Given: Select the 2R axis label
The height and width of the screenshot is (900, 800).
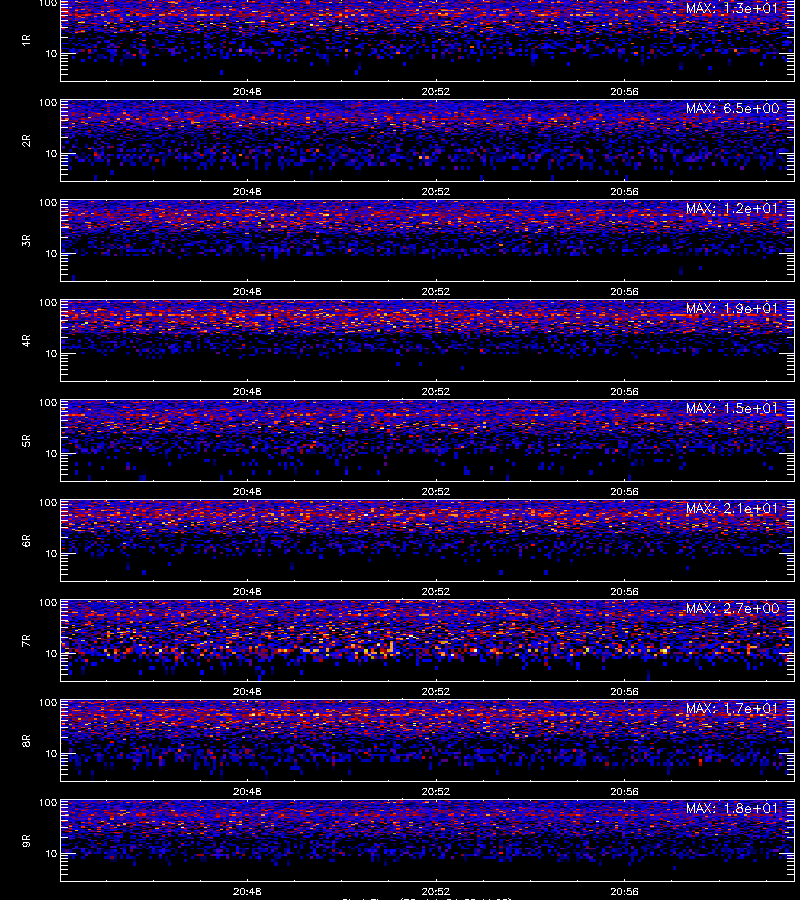Looking at the screenshot, I should pos(26,141).
